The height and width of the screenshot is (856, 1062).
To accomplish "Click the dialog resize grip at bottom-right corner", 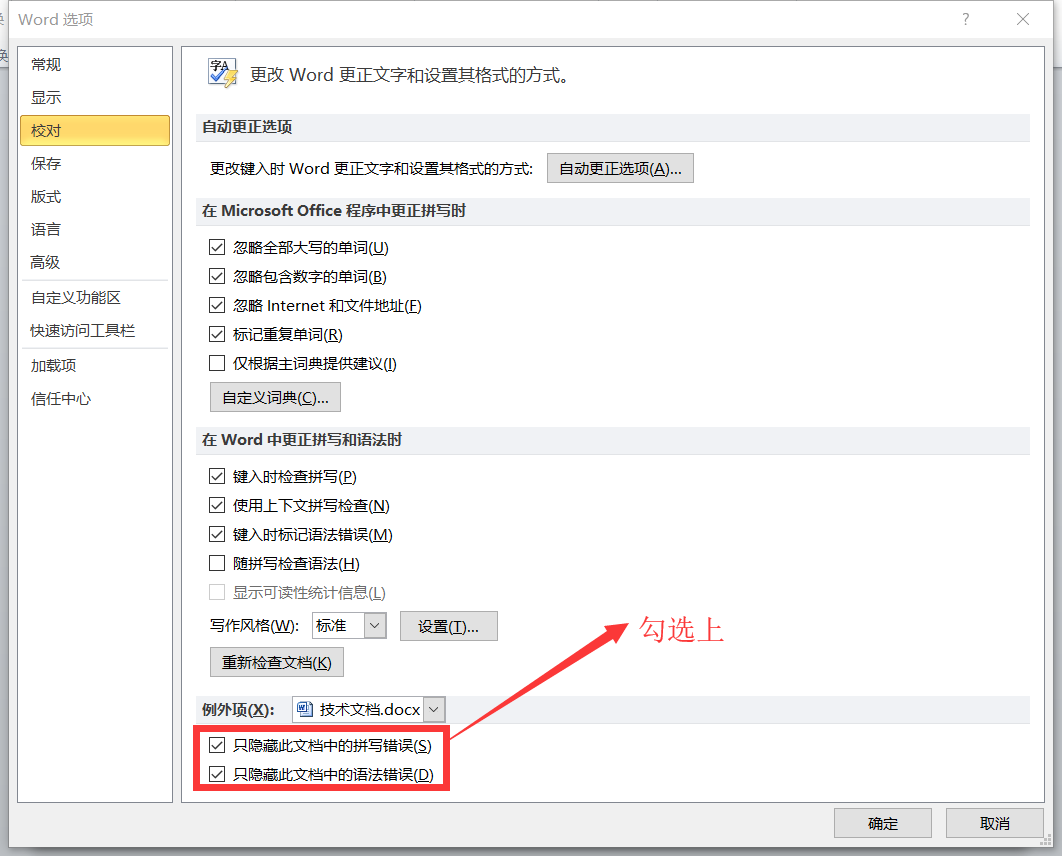I will click(x=1046, y=840).
